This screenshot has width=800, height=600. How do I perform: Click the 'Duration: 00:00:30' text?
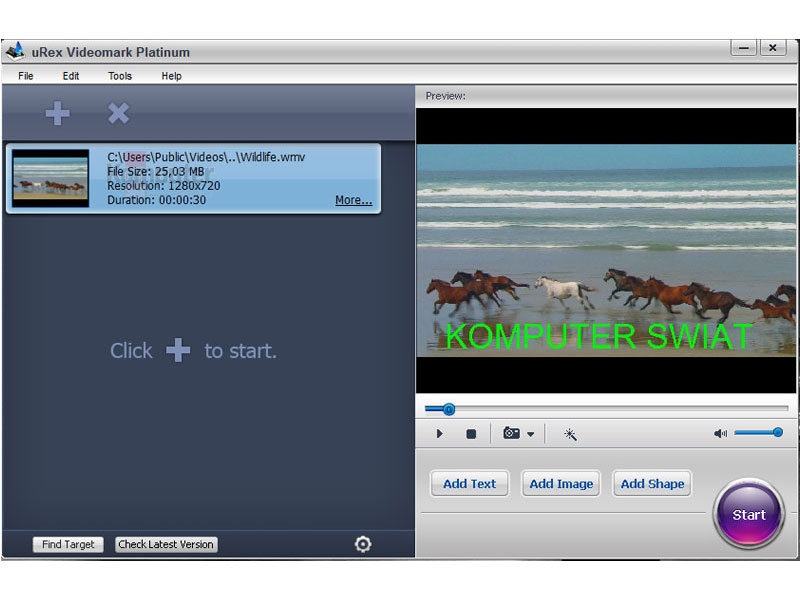(156, 200)
